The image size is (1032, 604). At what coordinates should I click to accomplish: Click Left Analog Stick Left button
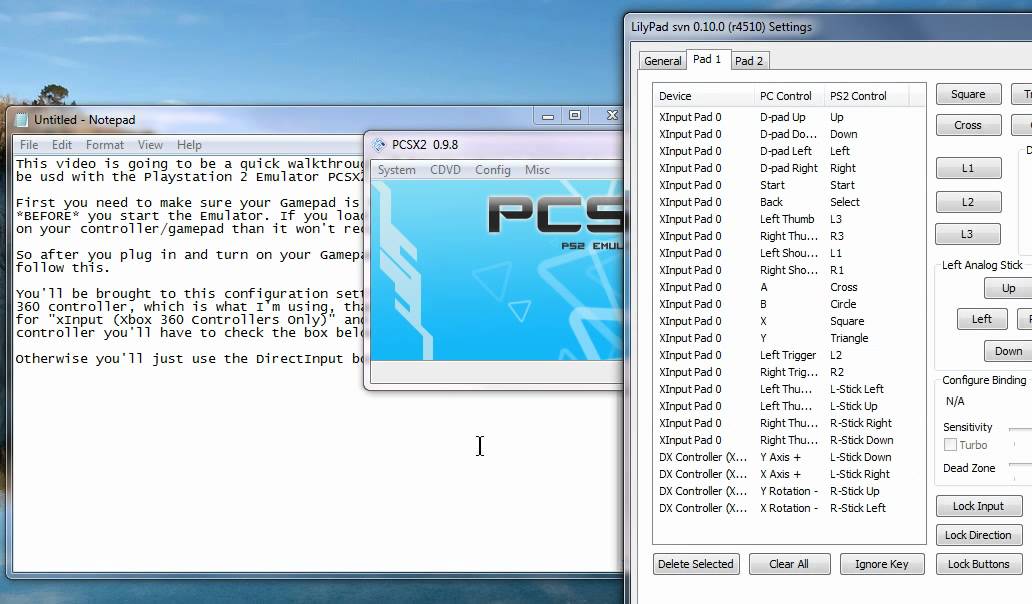(x=982, y=319)
